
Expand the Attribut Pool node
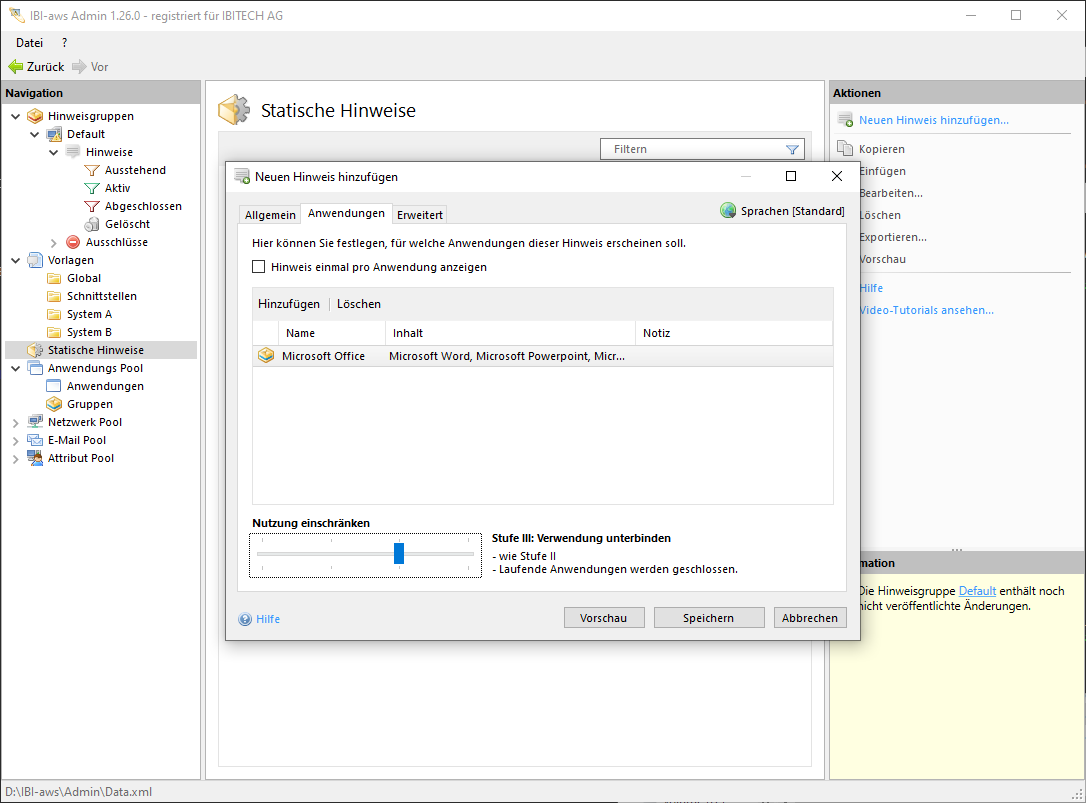click(x=16, y=458)
